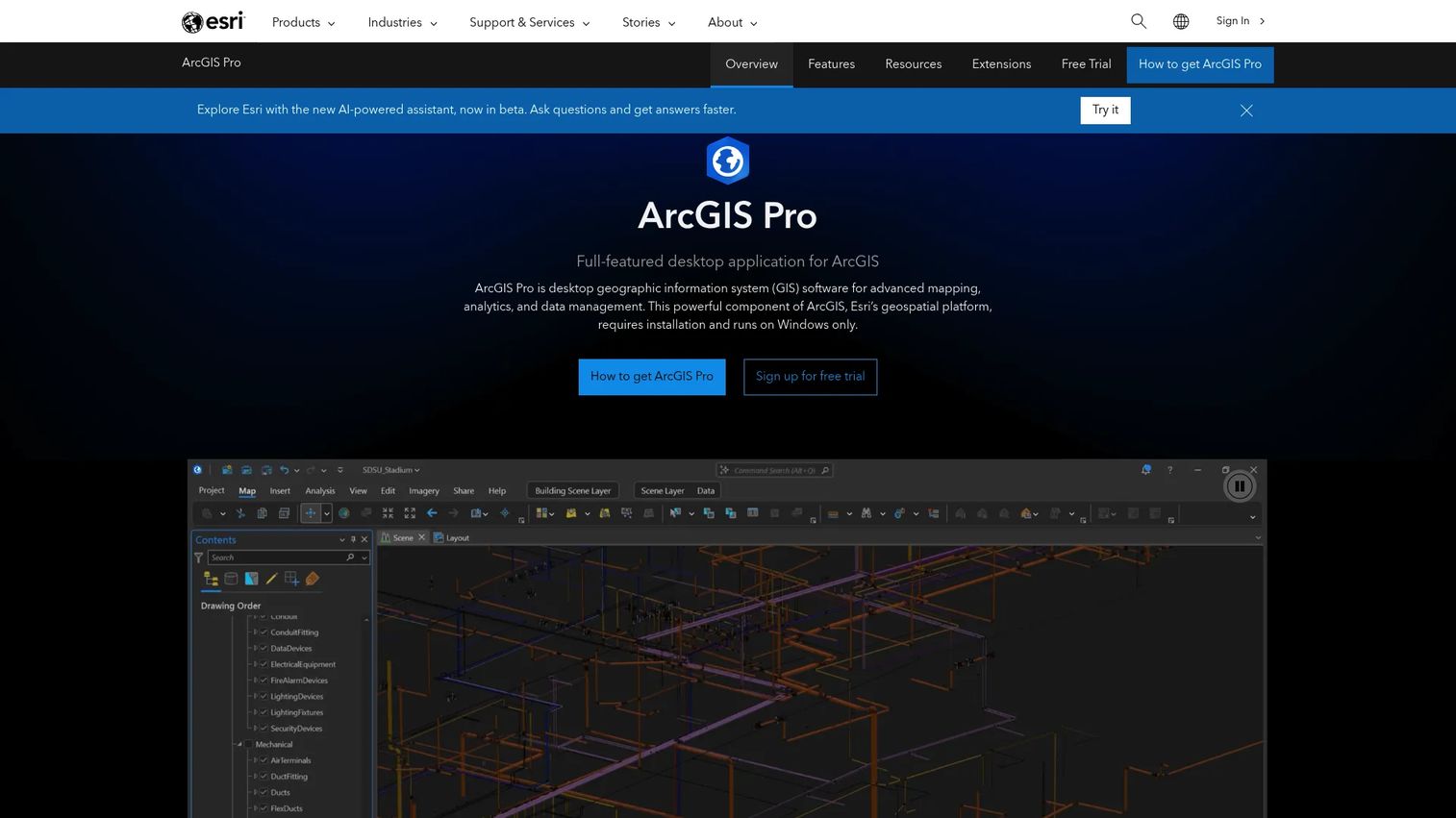Click Full Extent globe icon in demo ribbon
This screenshot has height=818, width=1456.
click(x=344, y=513)
